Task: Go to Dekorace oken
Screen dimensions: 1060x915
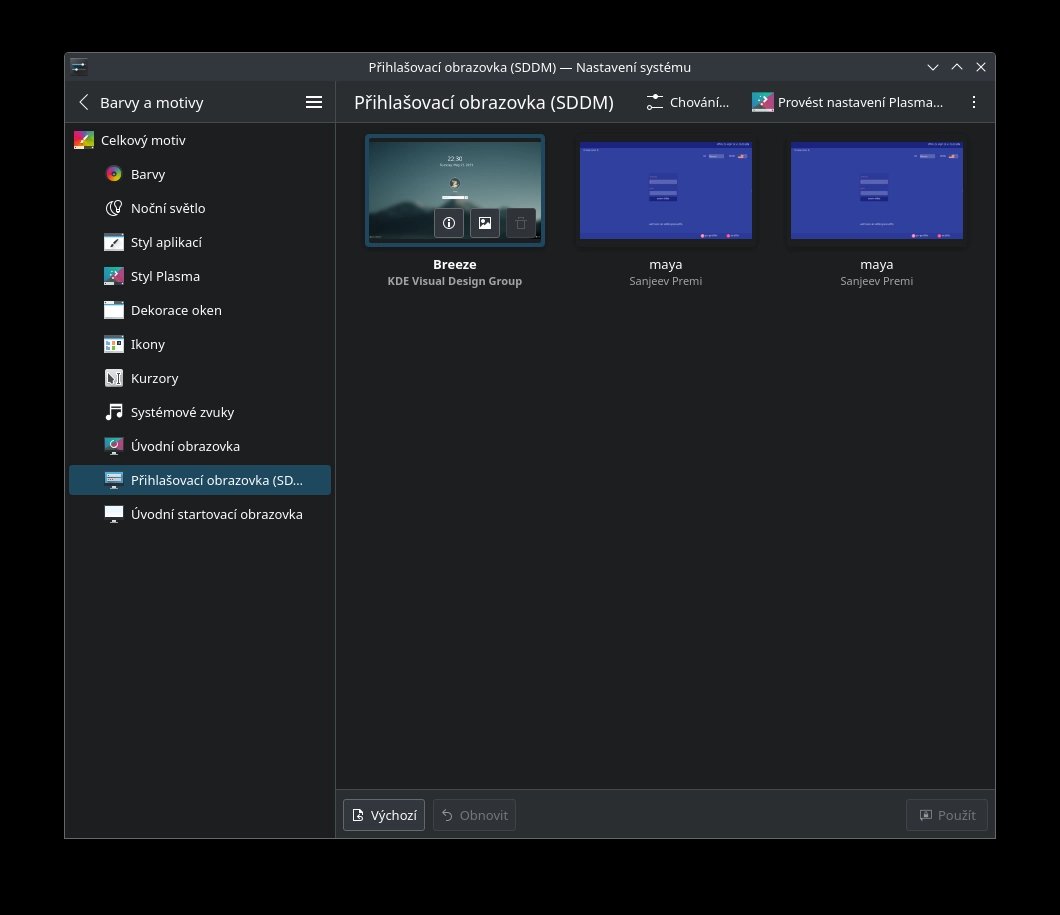Action: pyautogui.click(x=176, y=310)
